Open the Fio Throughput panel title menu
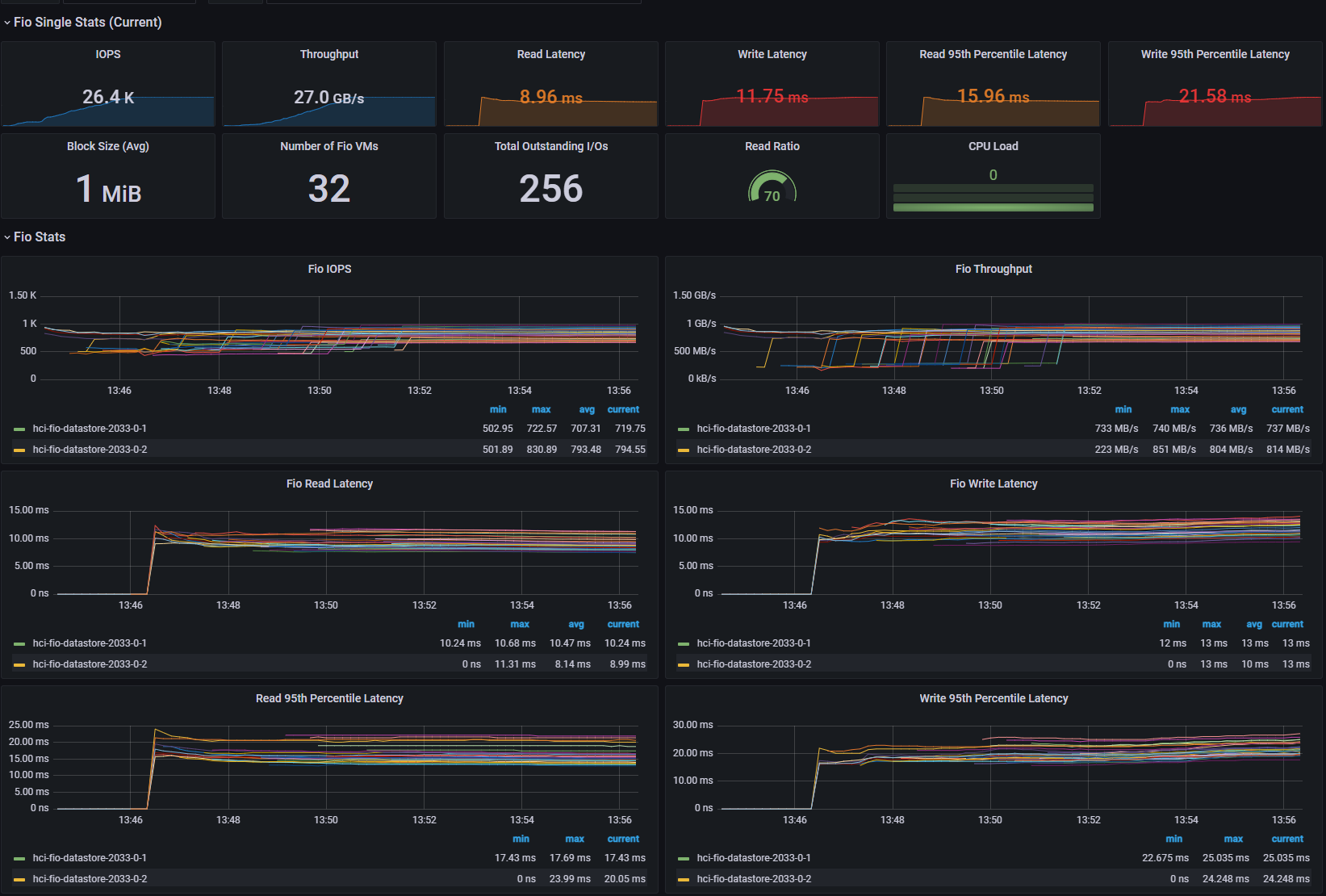 tap(993, 269)
